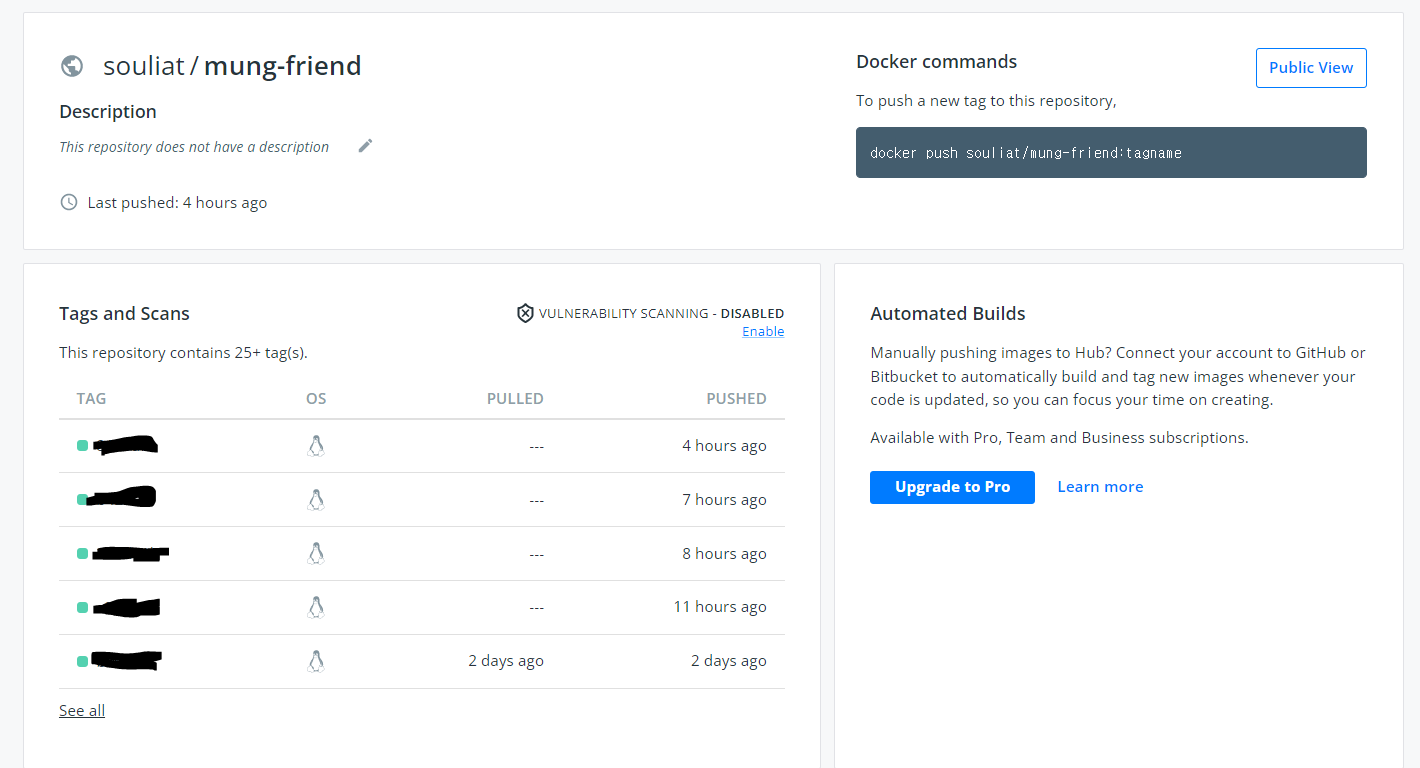Click the 'Description' heading
1420x768 pixels.
click(x=108, y=112)
